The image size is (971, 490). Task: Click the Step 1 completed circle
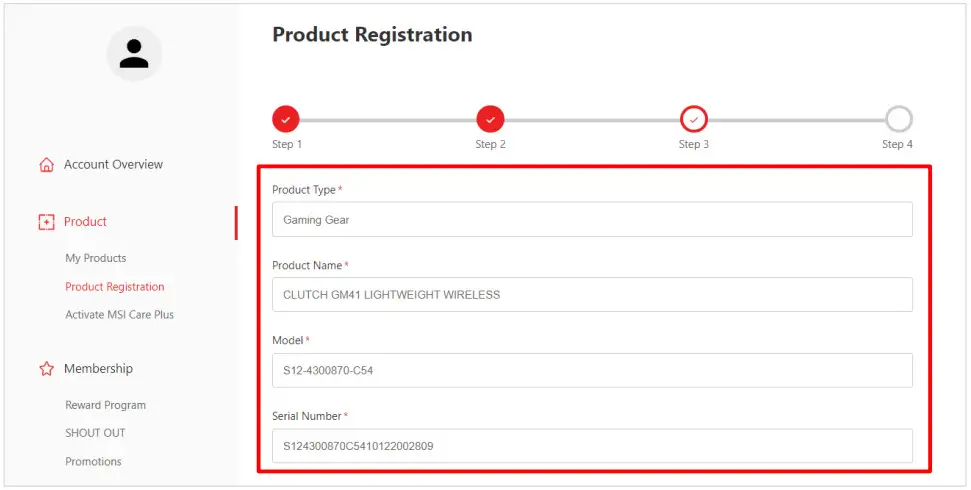(286, 120)
